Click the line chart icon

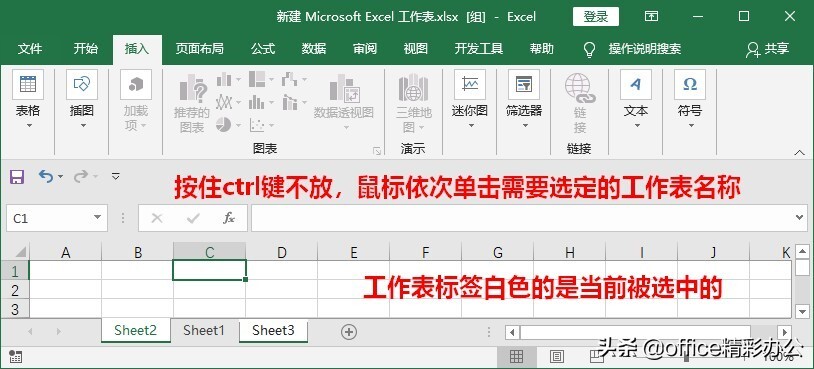pos(224,102)
